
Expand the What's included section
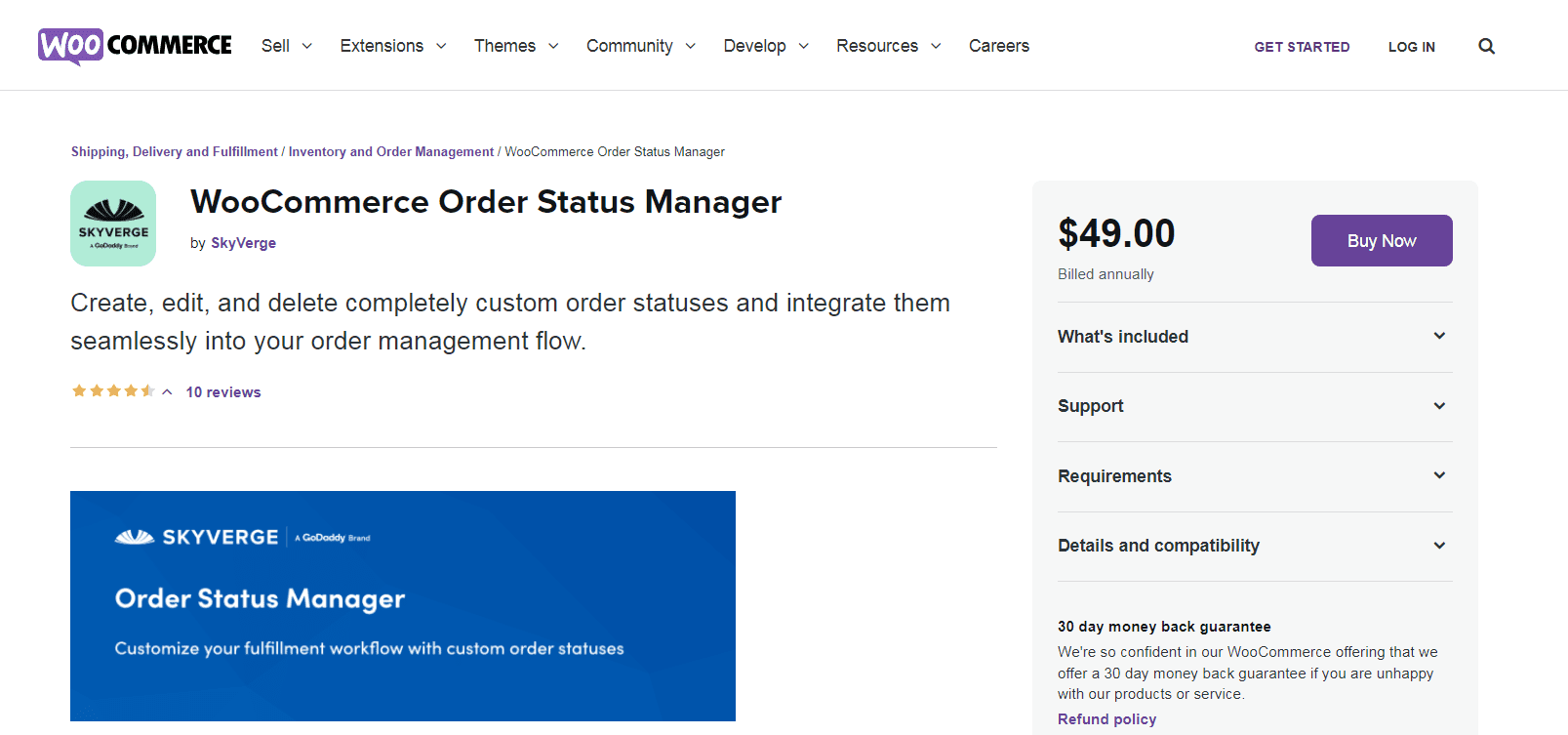(1255, 337)
